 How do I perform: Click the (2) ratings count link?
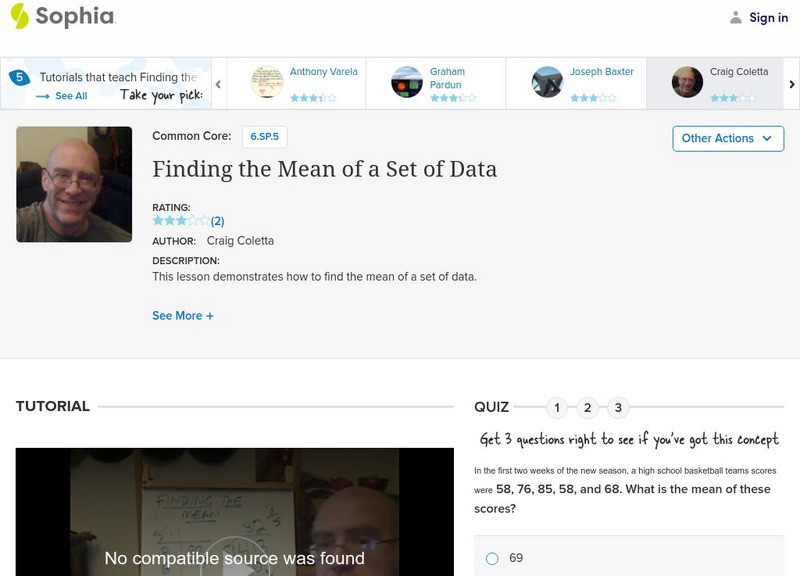(x=217, y=221)
